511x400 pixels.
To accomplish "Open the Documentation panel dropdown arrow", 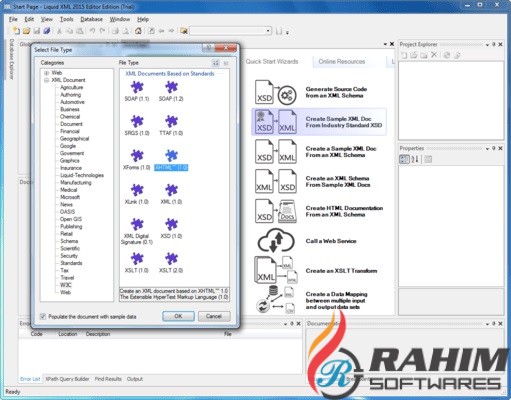I will click(487, 324).
